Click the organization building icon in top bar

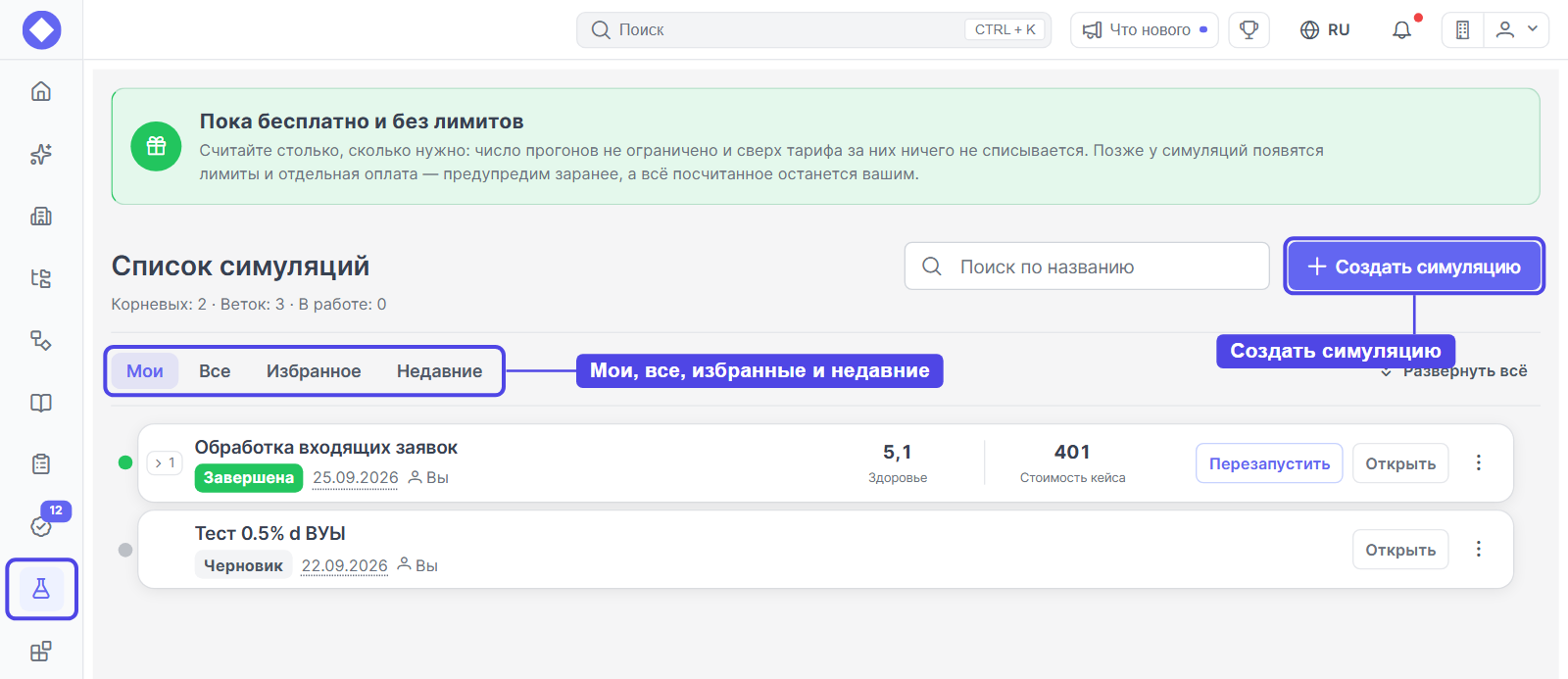click(x=1462, y=30)
